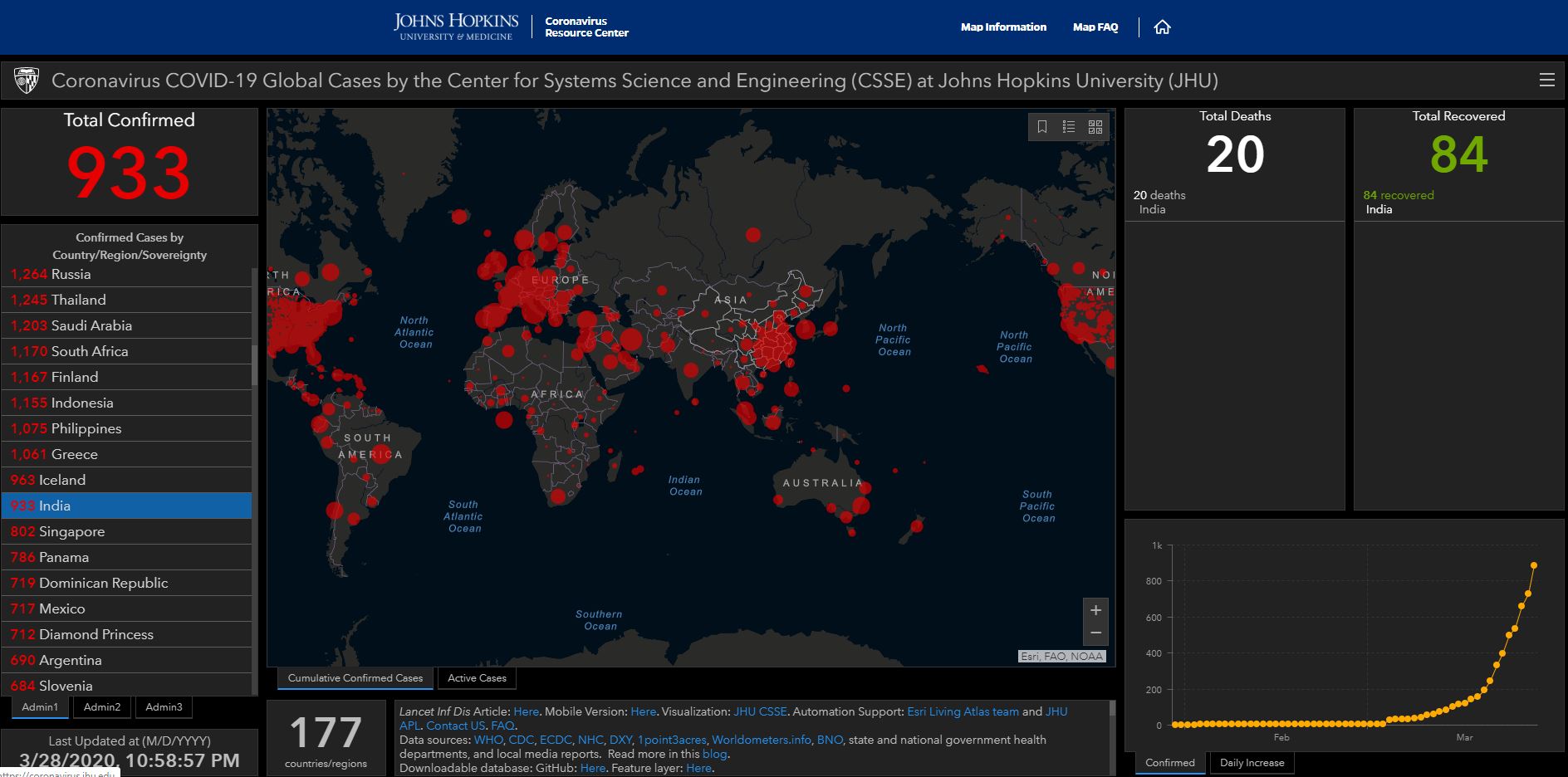Click the Esri, FAO, NOAA attribution
Image resolution: width=1568 pixels, height=777 pixels.
click(x=1061, y=656)
